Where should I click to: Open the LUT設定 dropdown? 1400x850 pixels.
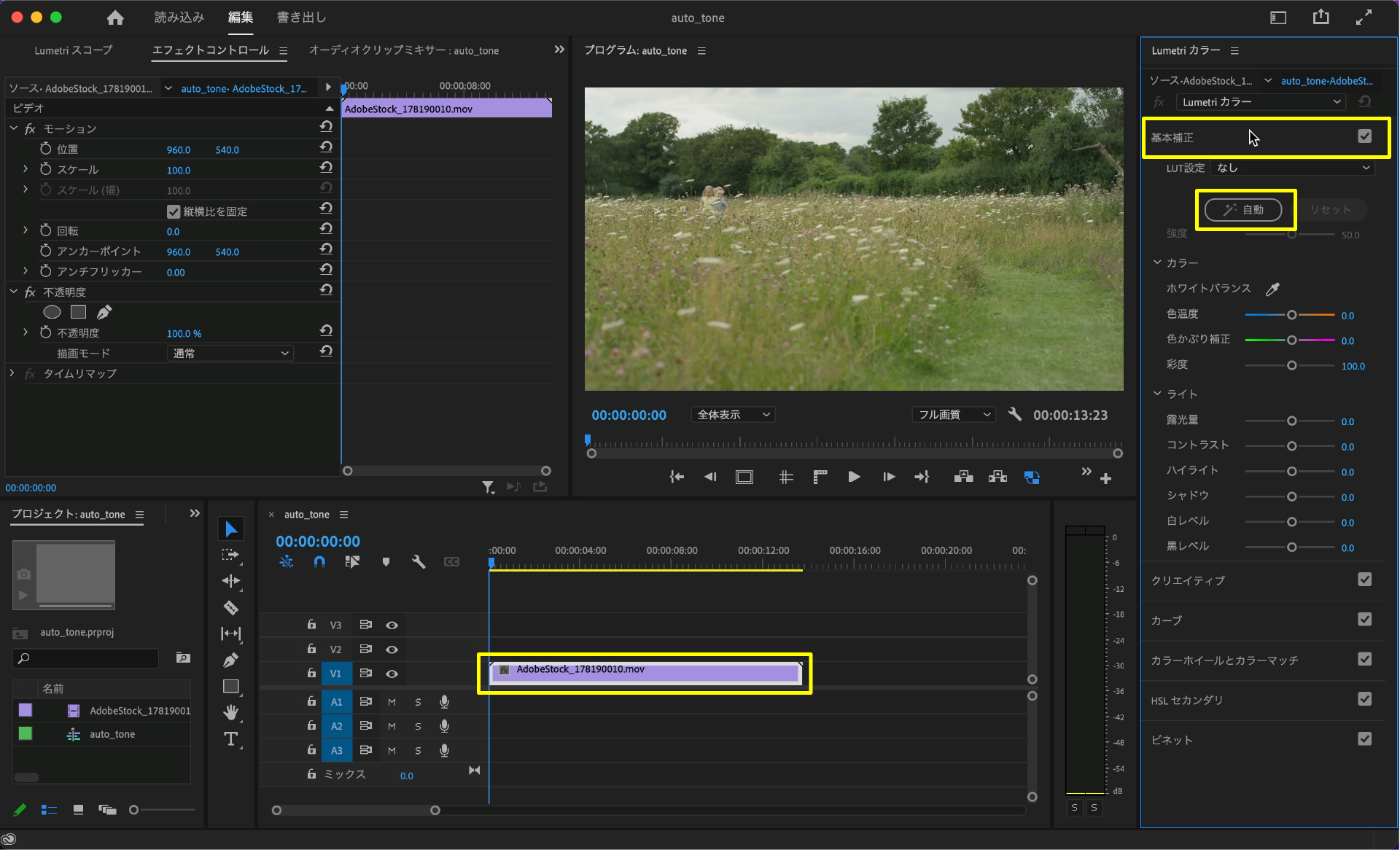pyautogui.click(x=1292, y=168)
